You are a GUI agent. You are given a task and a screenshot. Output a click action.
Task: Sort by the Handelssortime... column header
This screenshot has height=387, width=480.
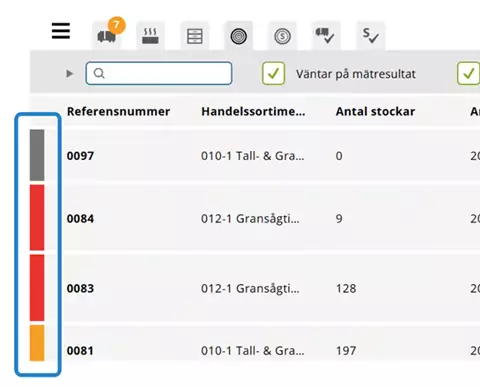click(x=253, y=111)
